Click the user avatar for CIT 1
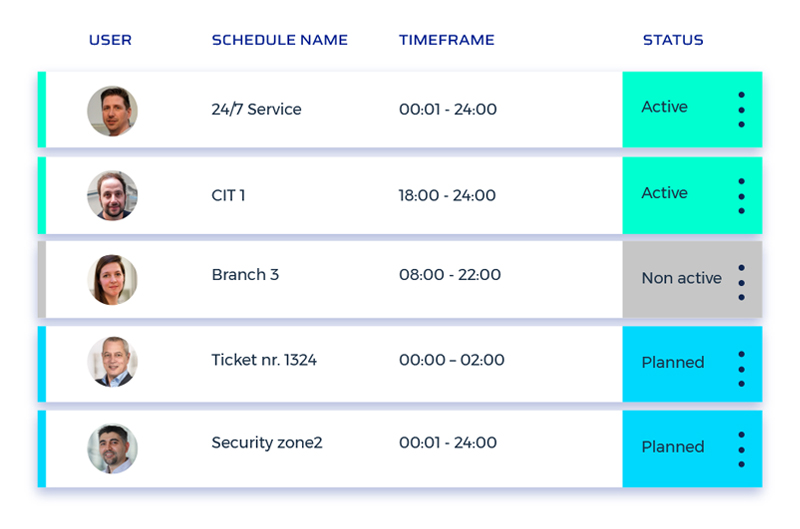The width and height of the screenshot is (800, 529). pos(112,196)
